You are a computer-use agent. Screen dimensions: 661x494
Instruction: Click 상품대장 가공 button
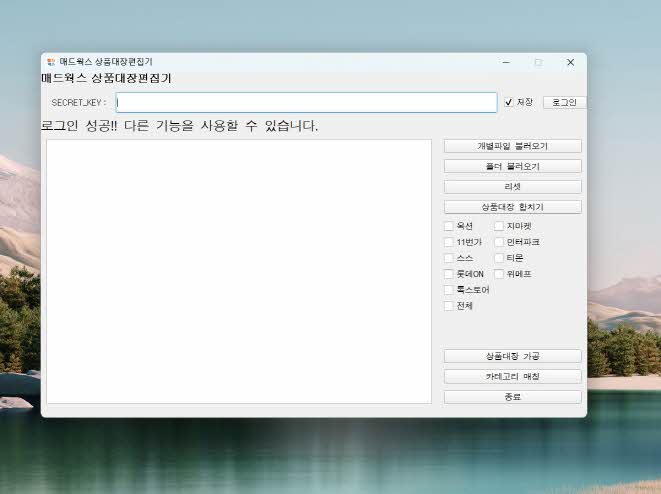[x=513, y=356]
